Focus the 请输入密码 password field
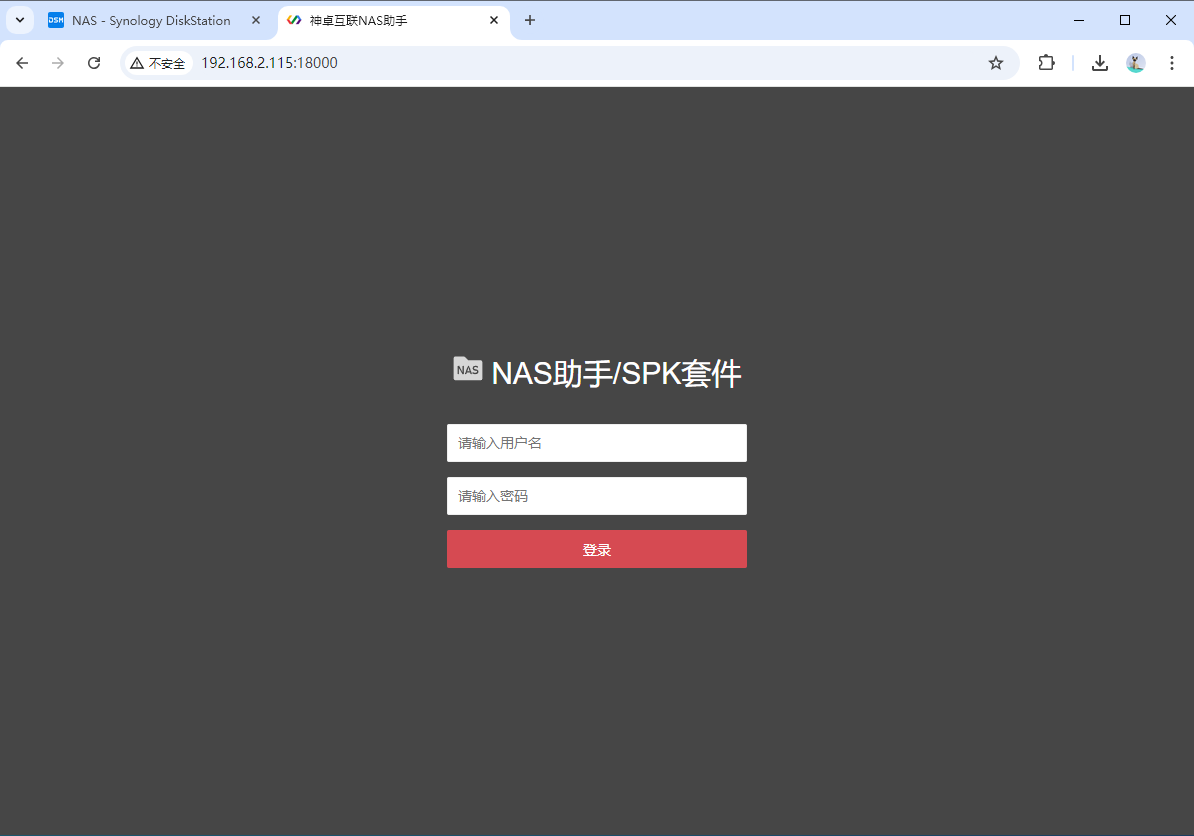 point(596,496)
